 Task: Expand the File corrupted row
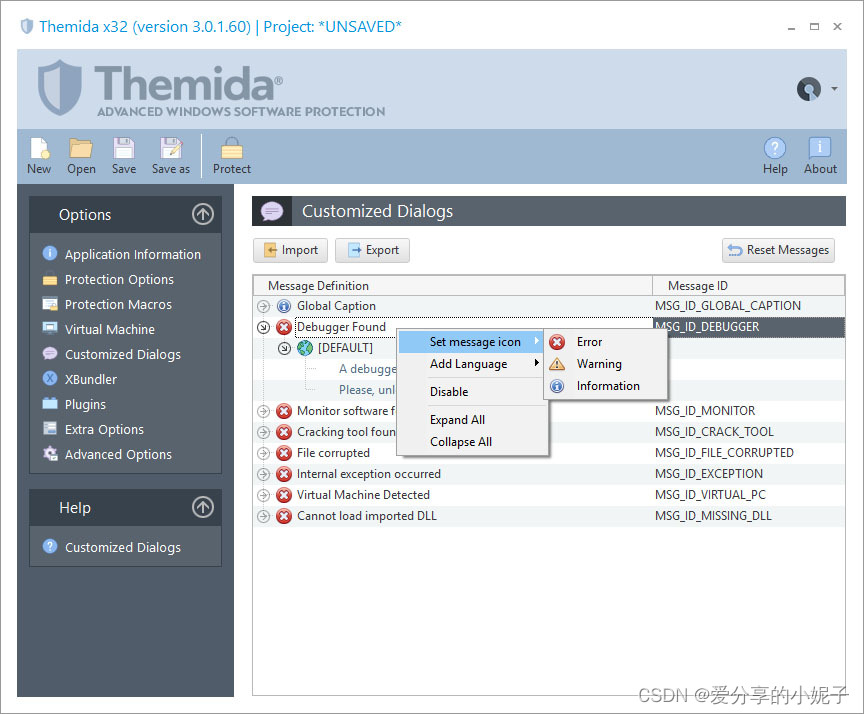coord(263,453)
